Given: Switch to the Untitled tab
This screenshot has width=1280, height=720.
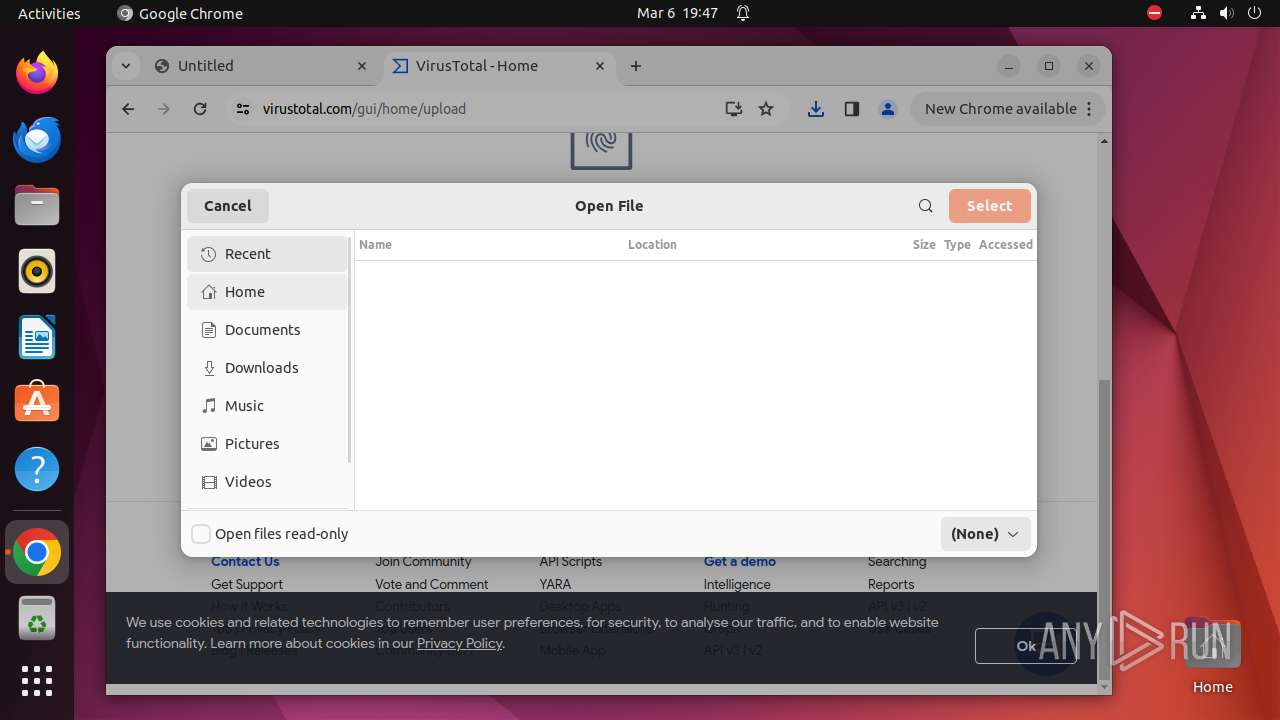Looking at the screenshot, I should pos(261,66).
